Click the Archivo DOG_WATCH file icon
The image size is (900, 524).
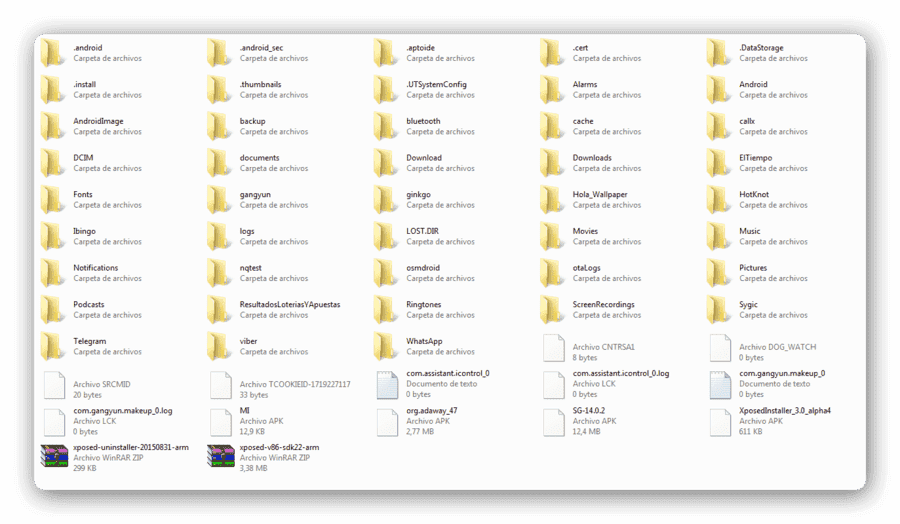[x=720, y=348]
